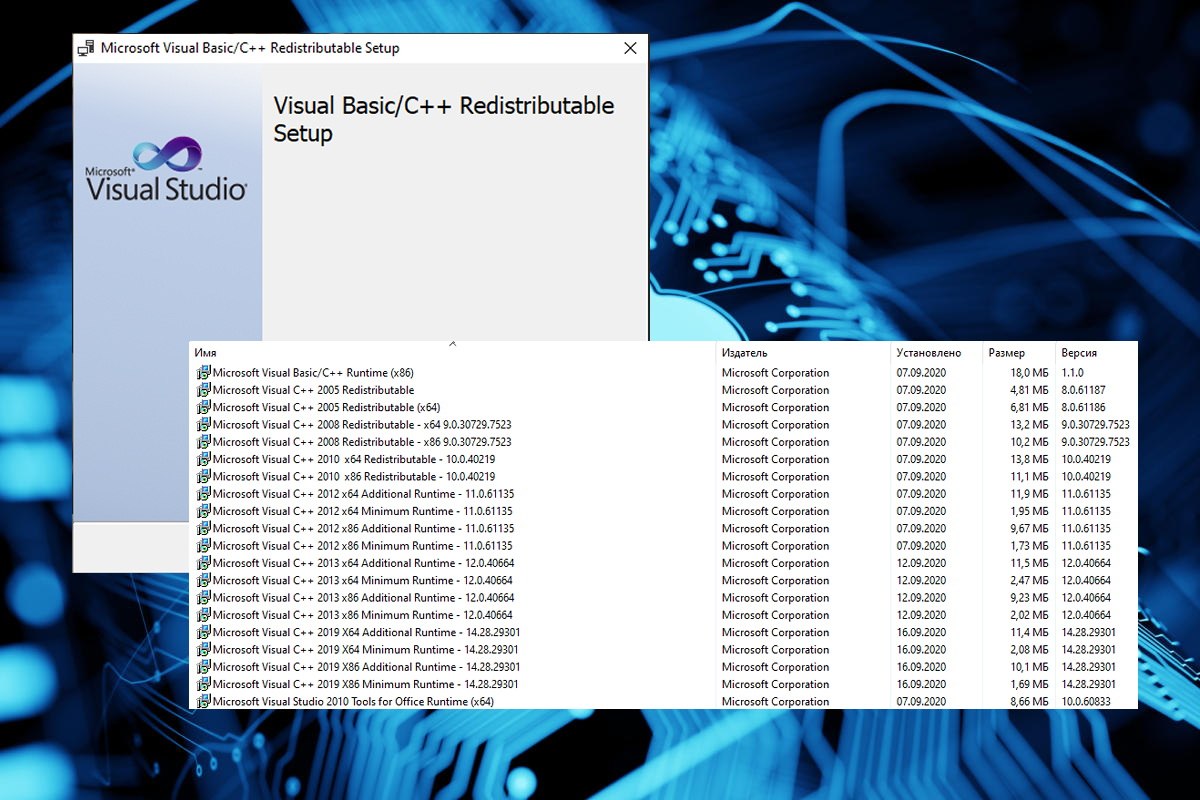
Task: Click the size value 10,2 МБ
Action: point(1027,442)
